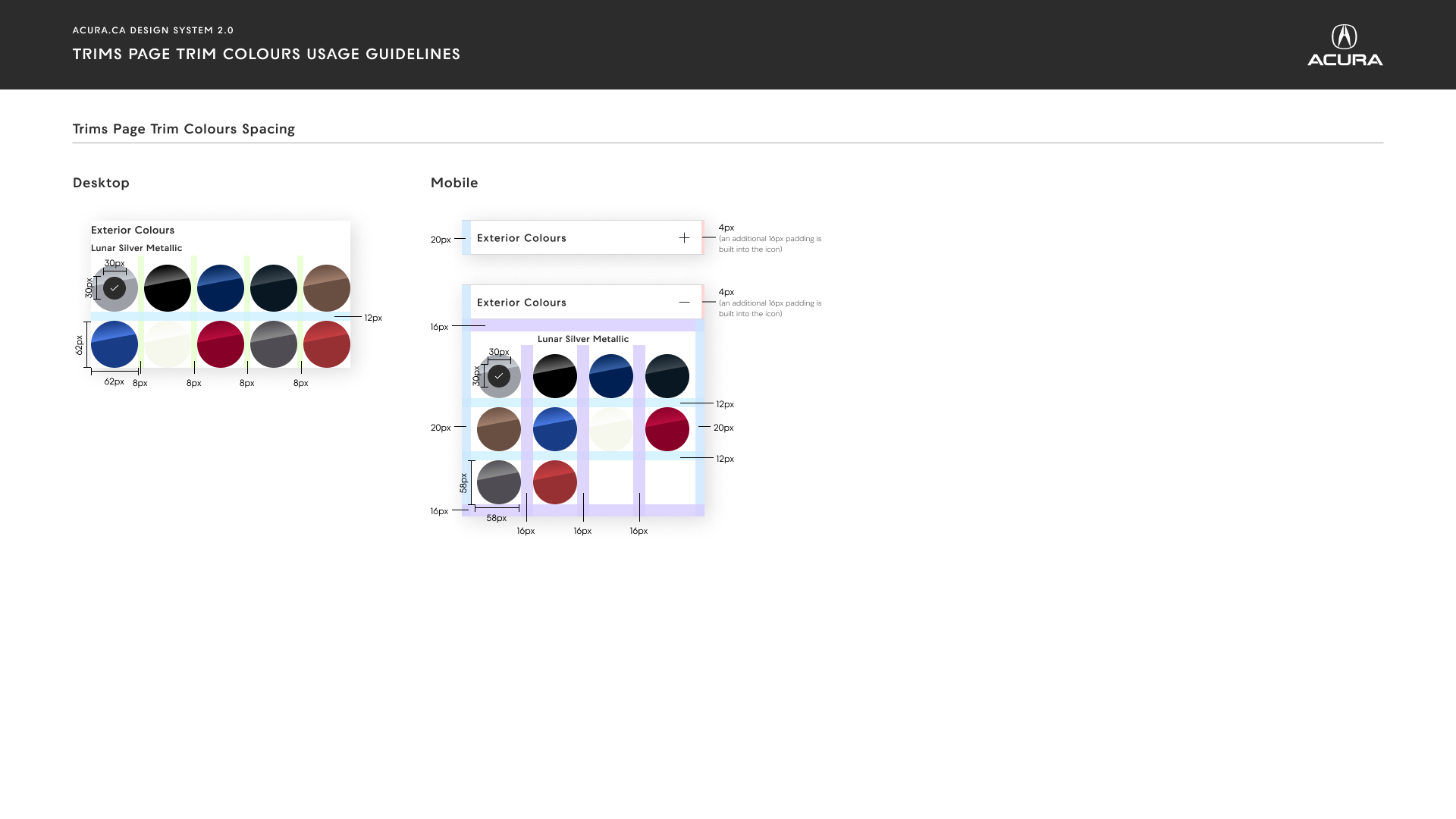
Task: Click the 'Mobile' section heading
Action: click(x=454, y=183)
